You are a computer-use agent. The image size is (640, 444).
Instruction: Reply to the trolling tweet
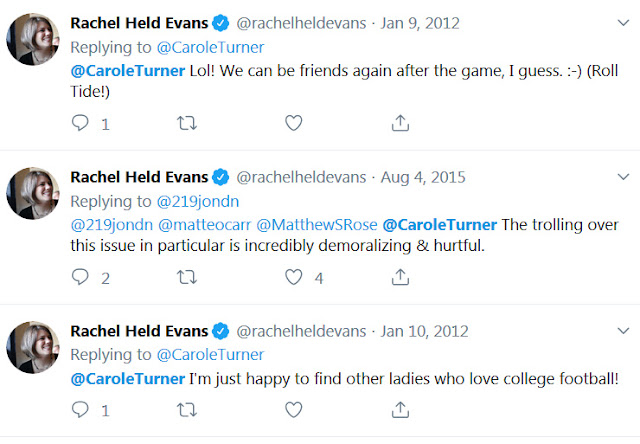point(82,278)
